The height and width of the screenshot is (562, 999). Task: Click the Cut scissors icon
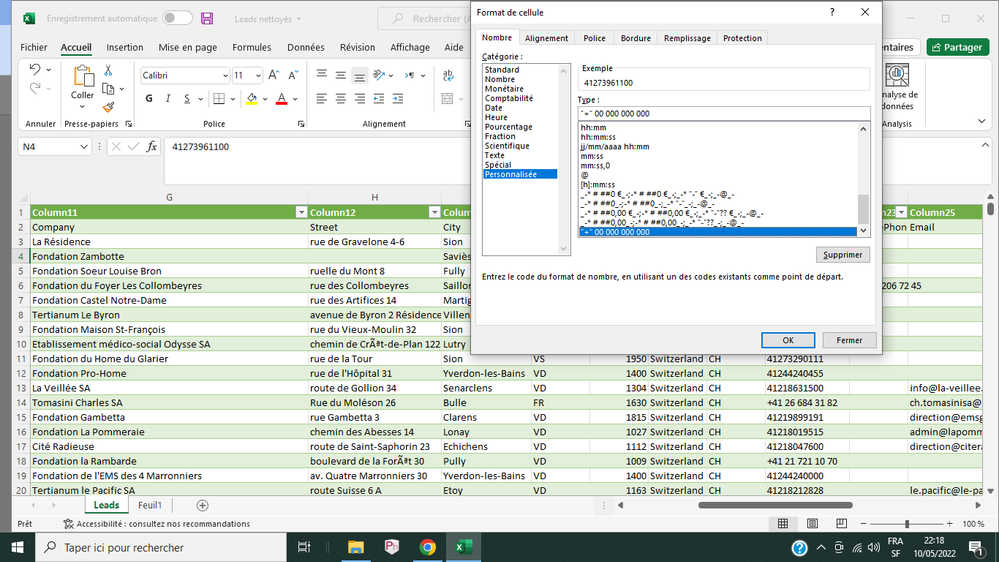pos(108,71)
